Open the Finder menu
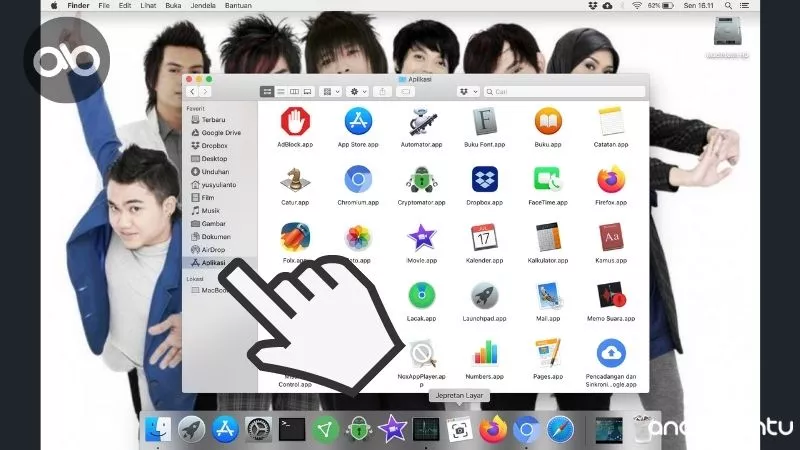Screen dimensions: 800x450 (x=79, y=6)
